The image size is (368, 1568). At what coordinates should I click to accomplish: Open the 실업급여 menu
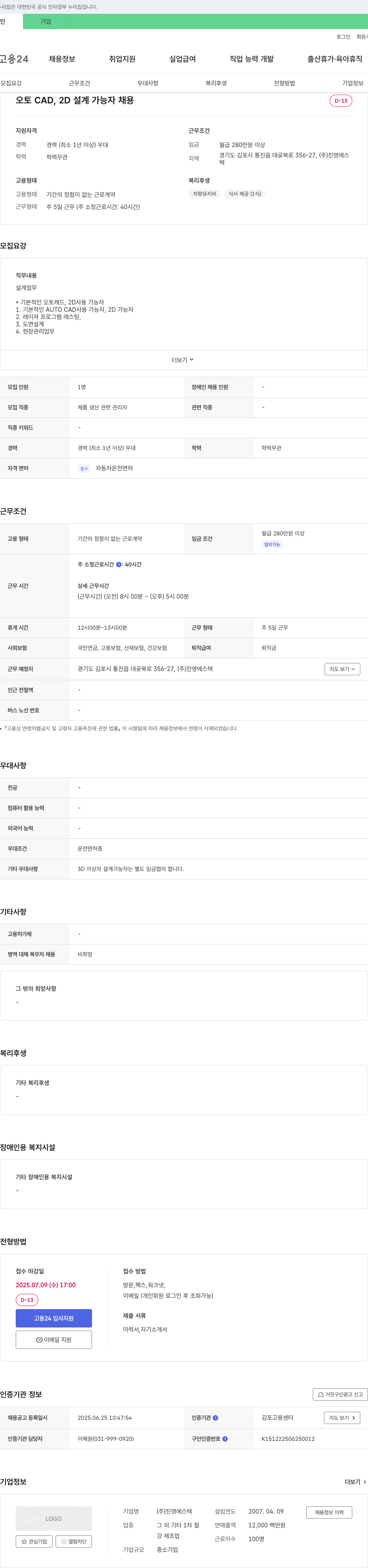click(182, 59)
